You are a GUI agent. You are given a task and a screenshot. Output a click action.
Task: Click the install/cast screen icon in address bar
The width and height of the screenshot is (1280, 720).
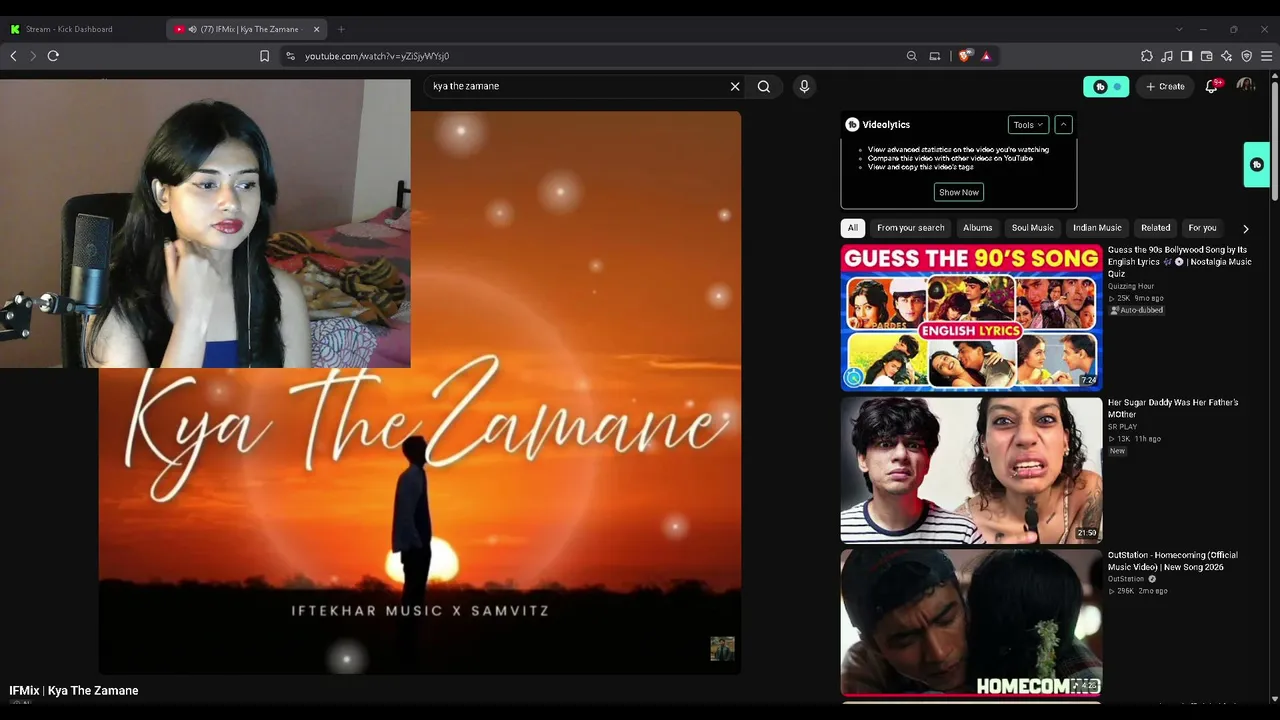[935, 56]
